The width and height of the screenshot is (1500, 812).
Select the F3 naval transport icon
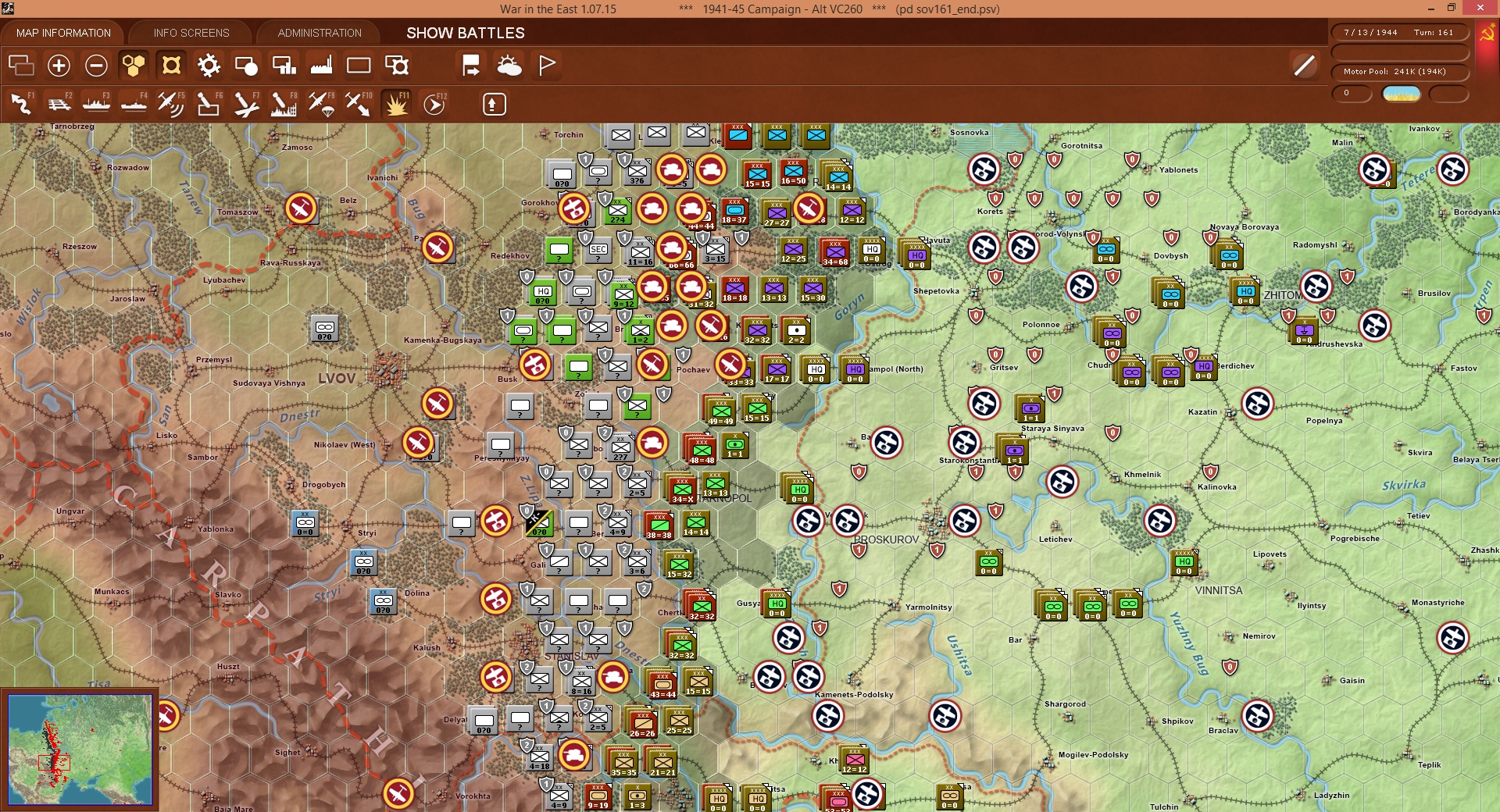(x=97, y=104)
